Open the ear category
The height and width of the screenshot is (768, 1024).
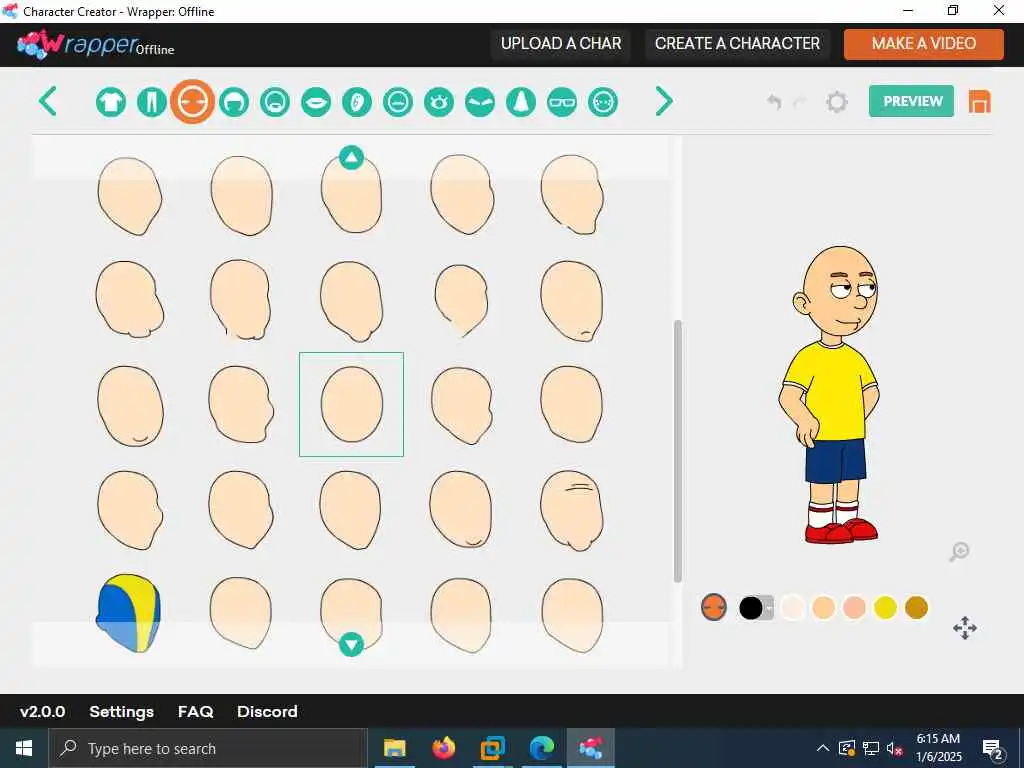pyautogui.click(x=357, y=103)
